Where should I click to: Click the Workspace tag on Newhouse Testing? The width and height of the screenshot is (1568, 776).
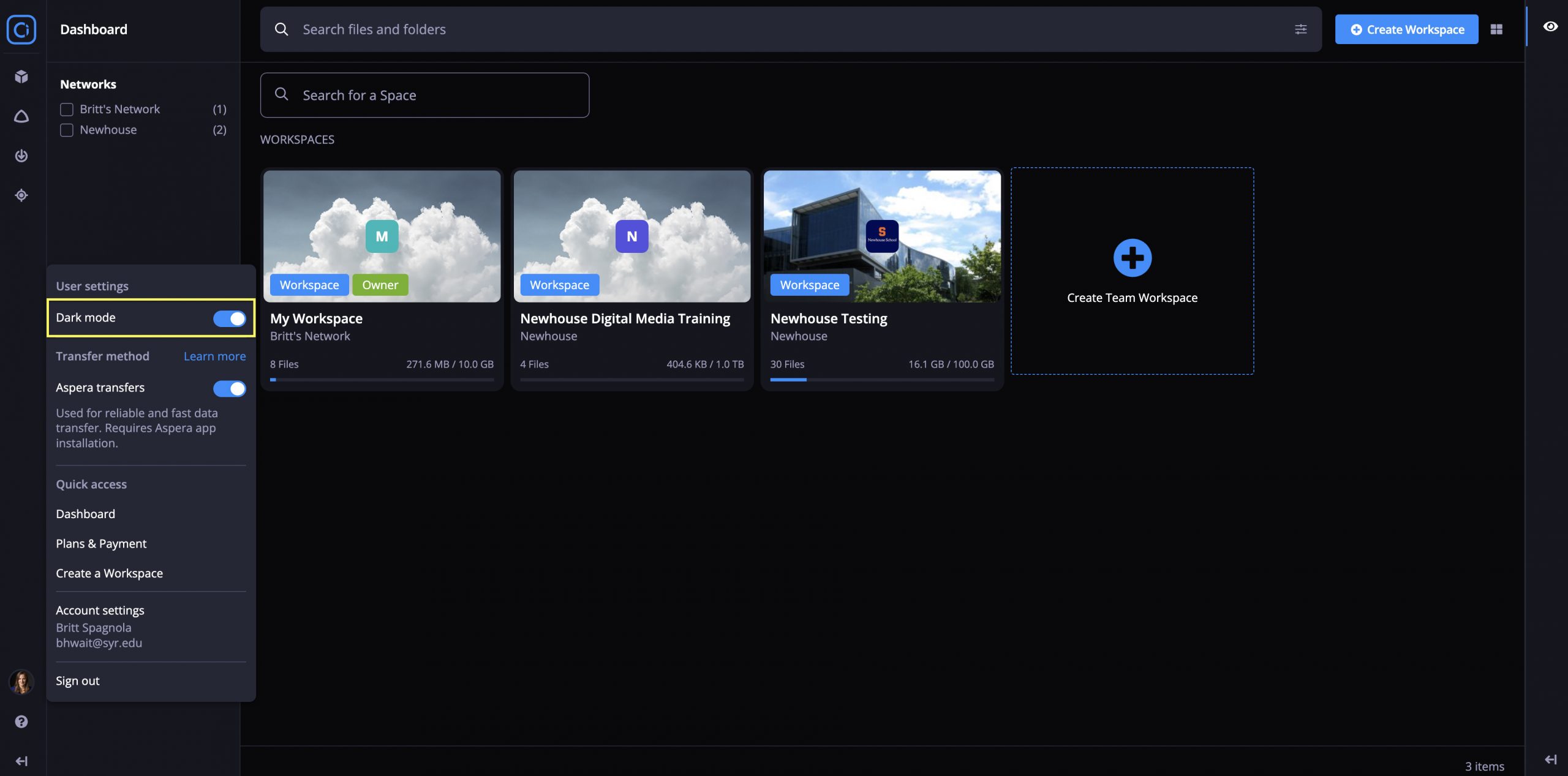coord(810,285)
